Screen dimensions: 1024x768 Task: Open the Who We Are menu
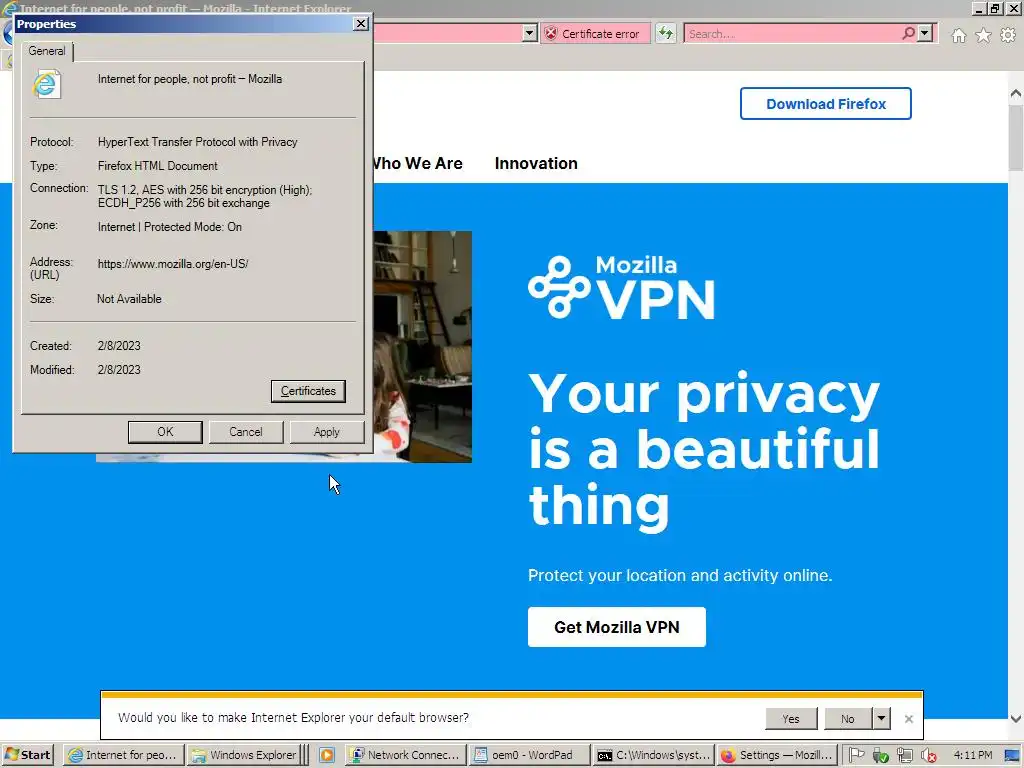point(417,163)
